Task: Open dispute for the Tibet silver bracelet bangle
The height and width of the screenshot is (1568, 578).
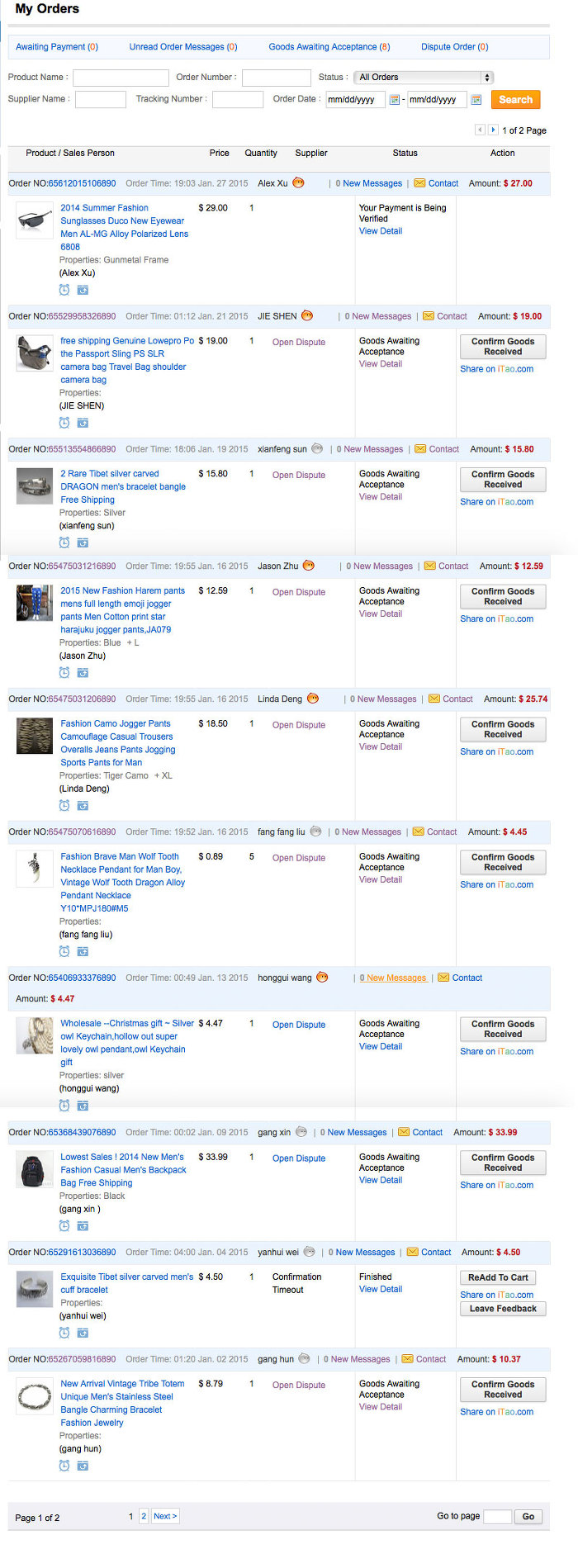Action: click(299, 476)
